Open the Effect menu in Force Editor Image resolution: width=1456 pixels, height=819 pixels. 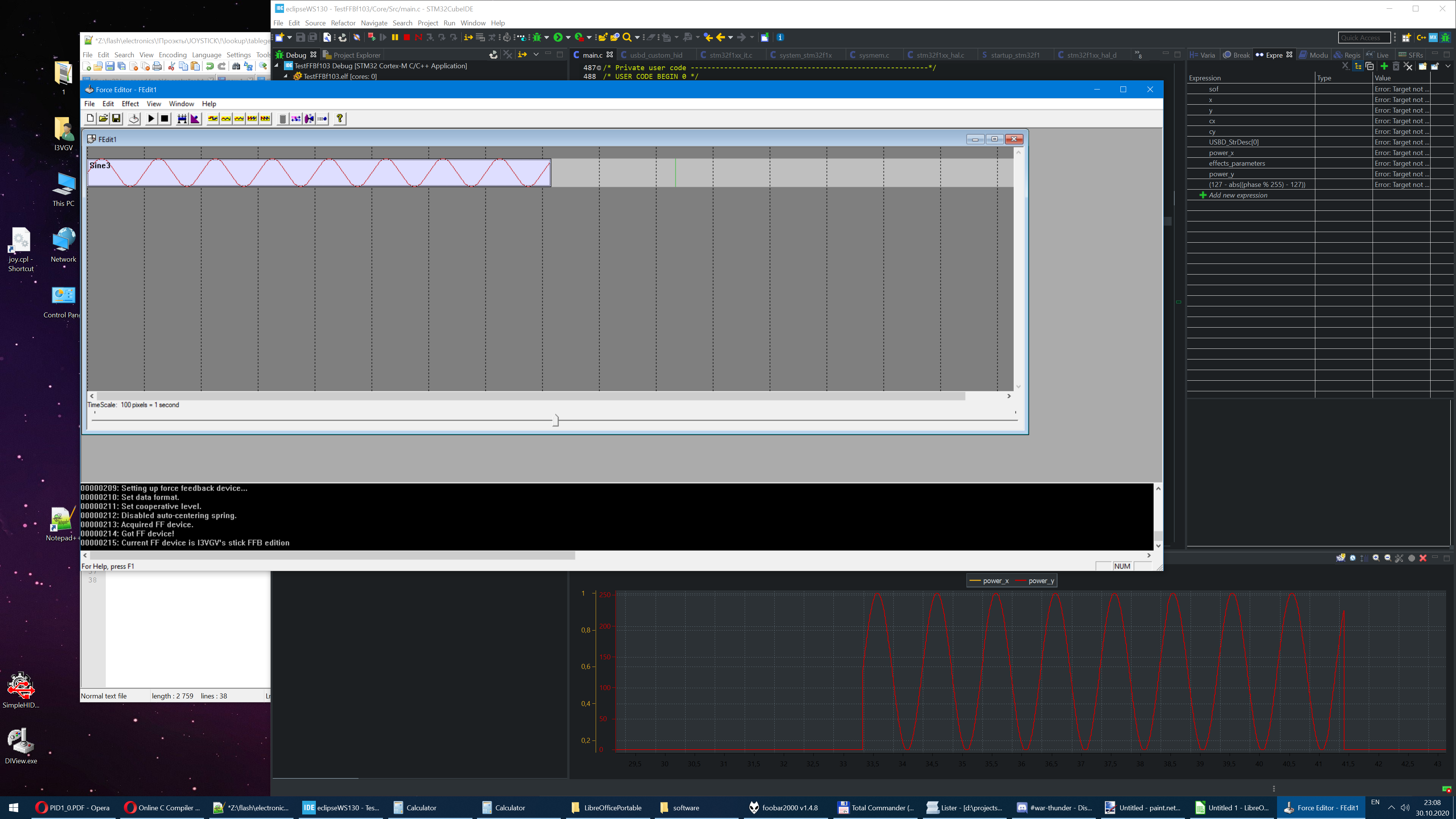130,104
